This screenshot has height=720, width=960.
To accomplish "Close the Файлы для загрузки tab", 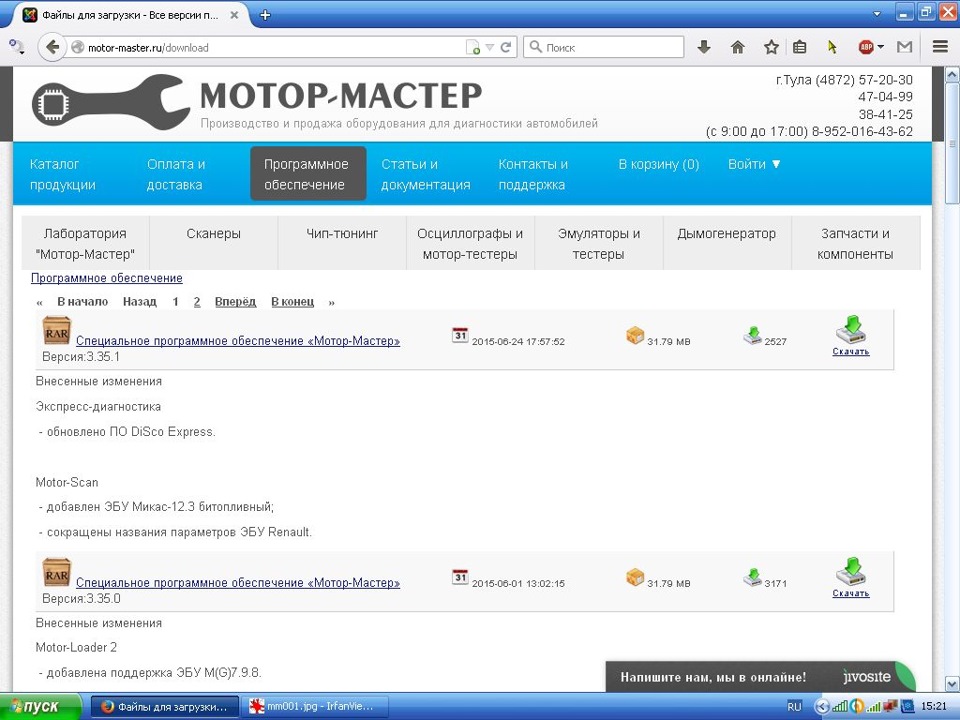I will point(234,15).
